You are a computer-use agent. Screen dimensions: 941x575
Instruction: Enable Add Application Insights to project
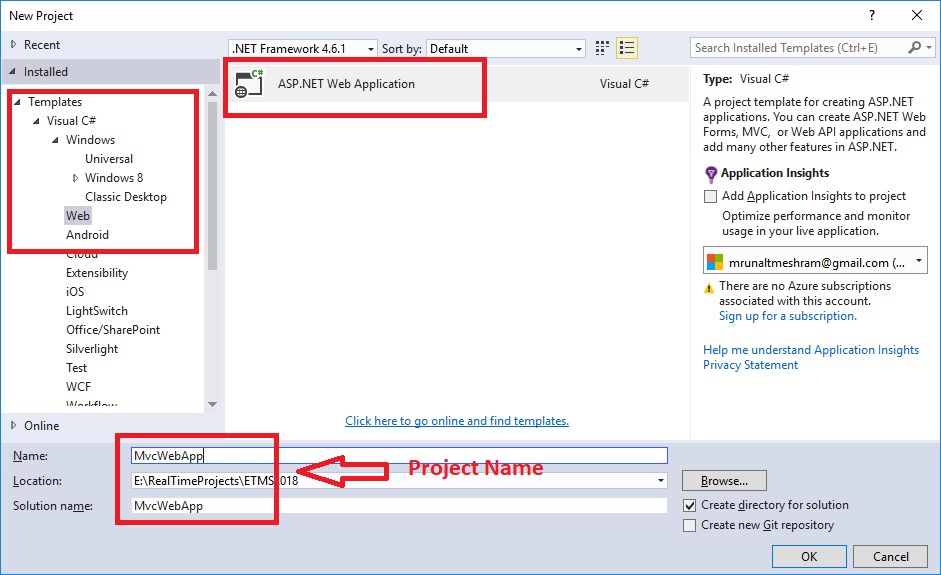[710, 196]
